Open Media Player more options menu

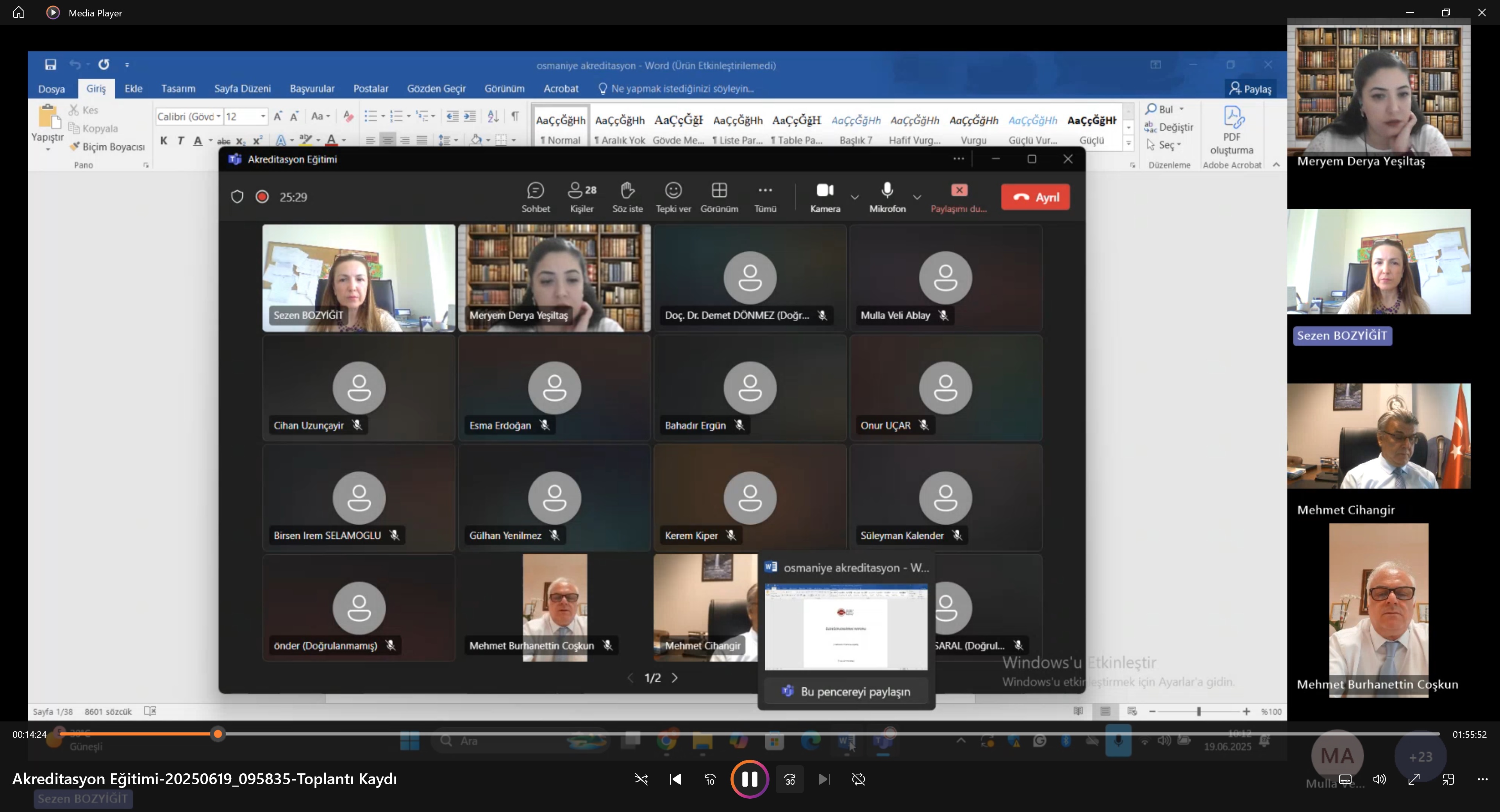pos(1482,779)
